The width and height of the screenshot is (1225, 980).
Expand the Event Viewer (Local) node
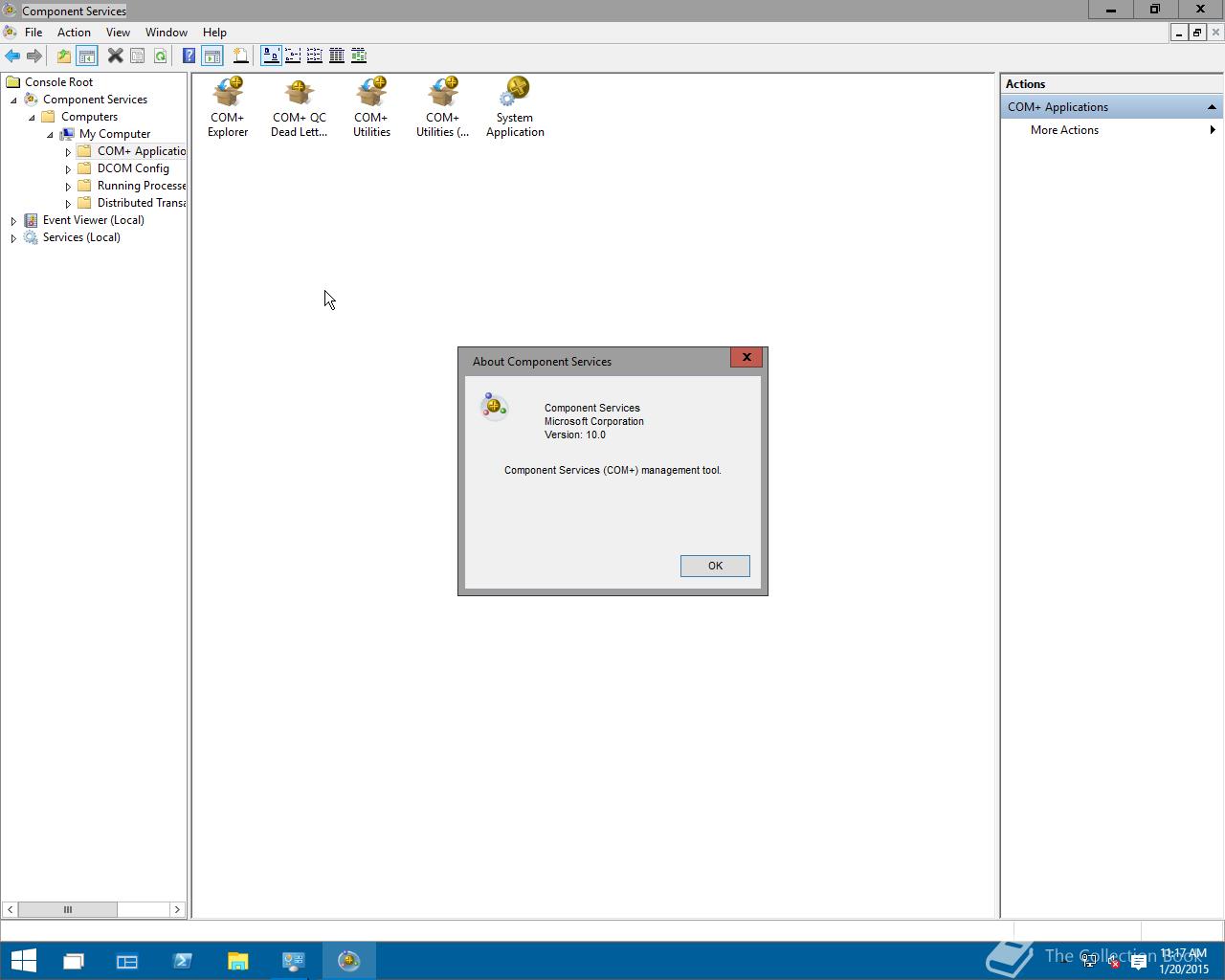13,221
